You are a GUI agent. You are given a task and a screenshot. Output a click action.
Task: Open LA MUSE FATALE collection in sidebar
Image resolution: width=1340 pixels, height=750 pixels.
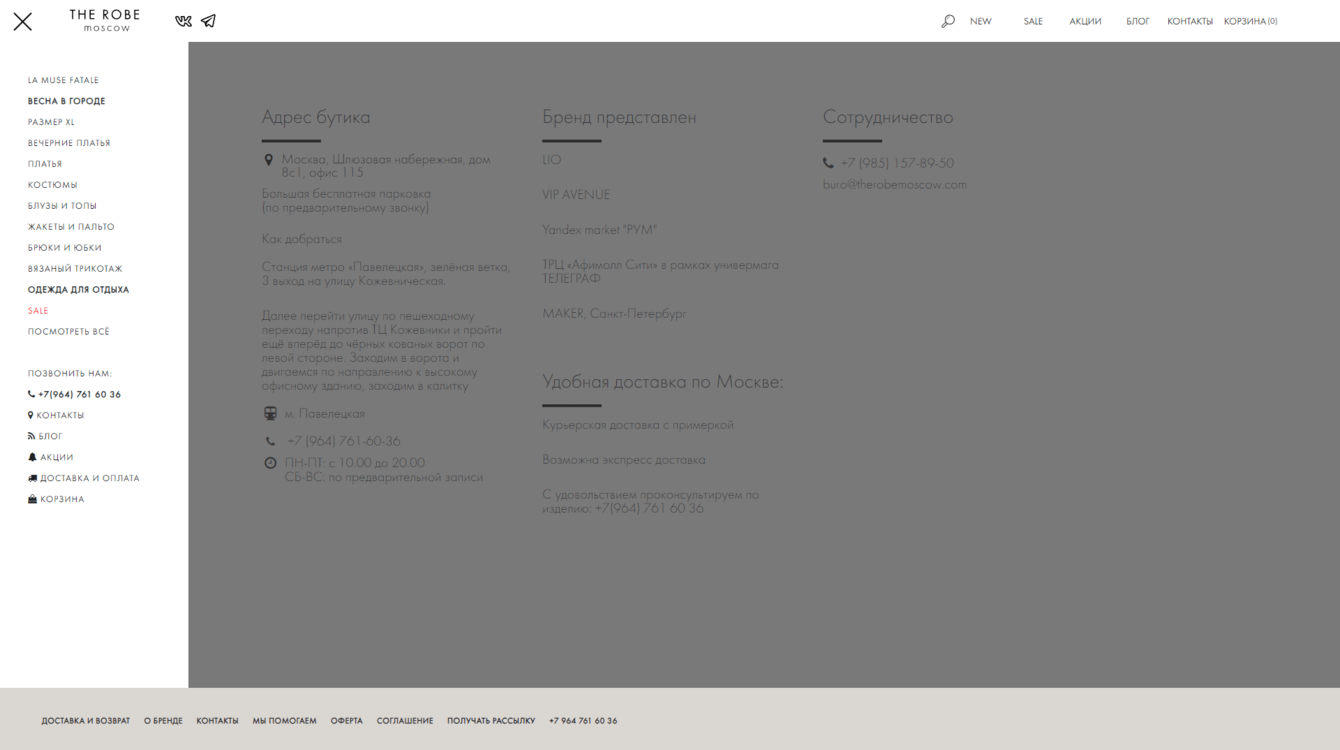click(x=63, y=80)
